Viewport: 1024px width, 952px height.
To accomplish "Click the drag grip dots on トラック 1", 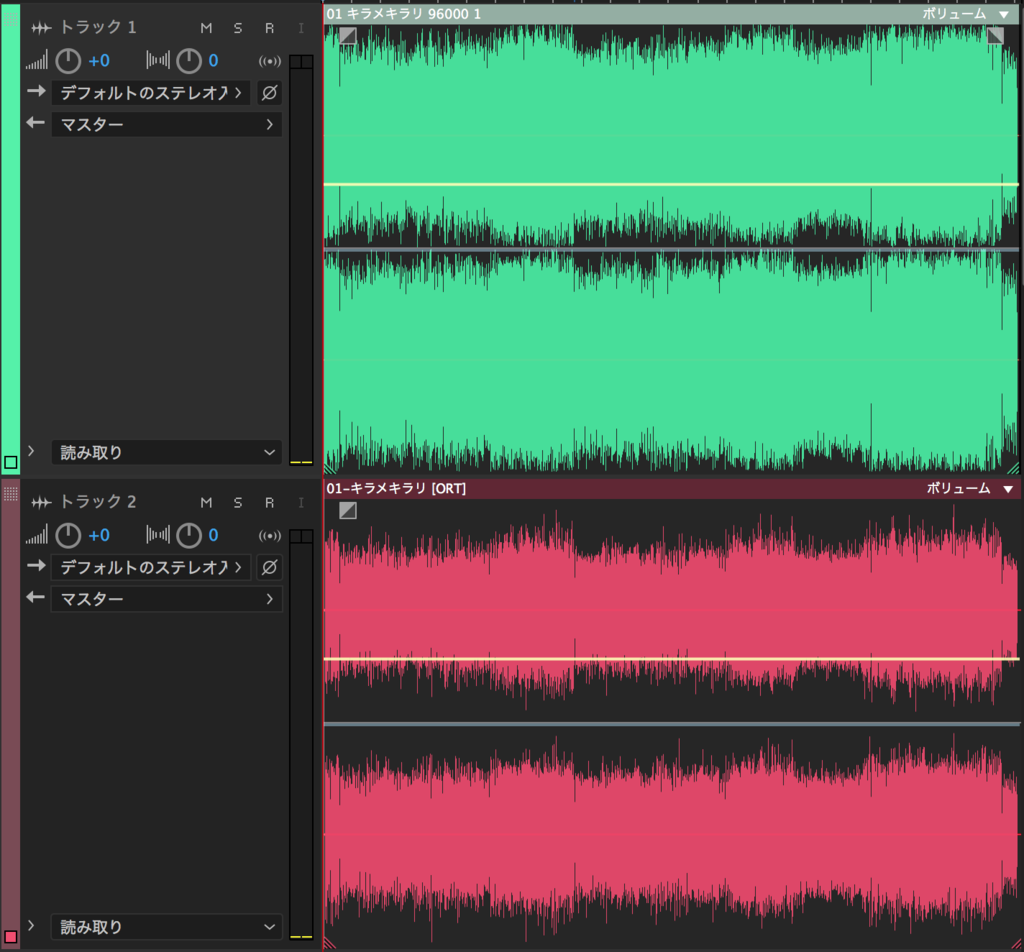I will 10,18.
